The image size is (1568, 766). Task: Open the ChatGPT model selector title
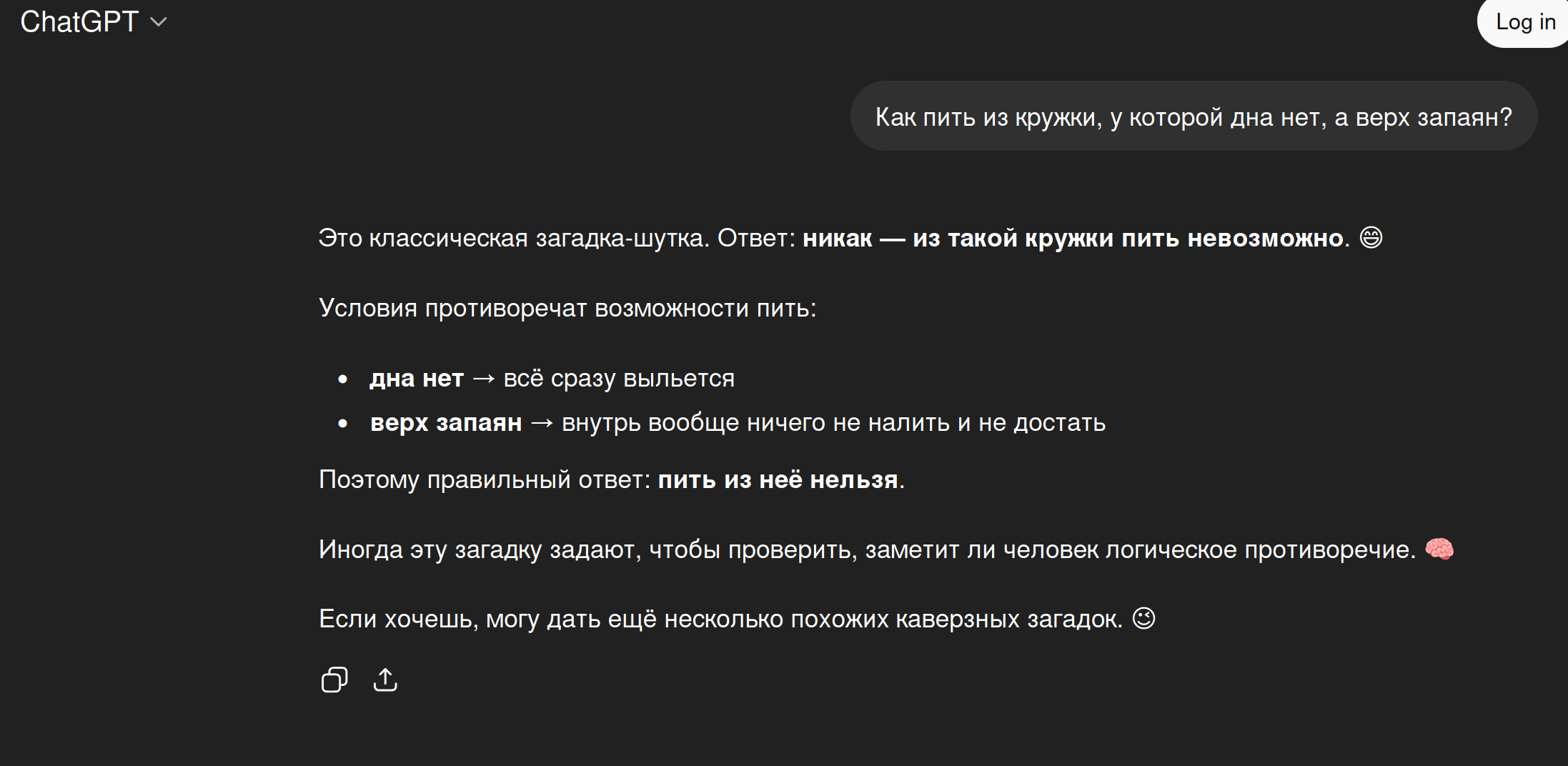pyautogui.click(x=79, y=22)
